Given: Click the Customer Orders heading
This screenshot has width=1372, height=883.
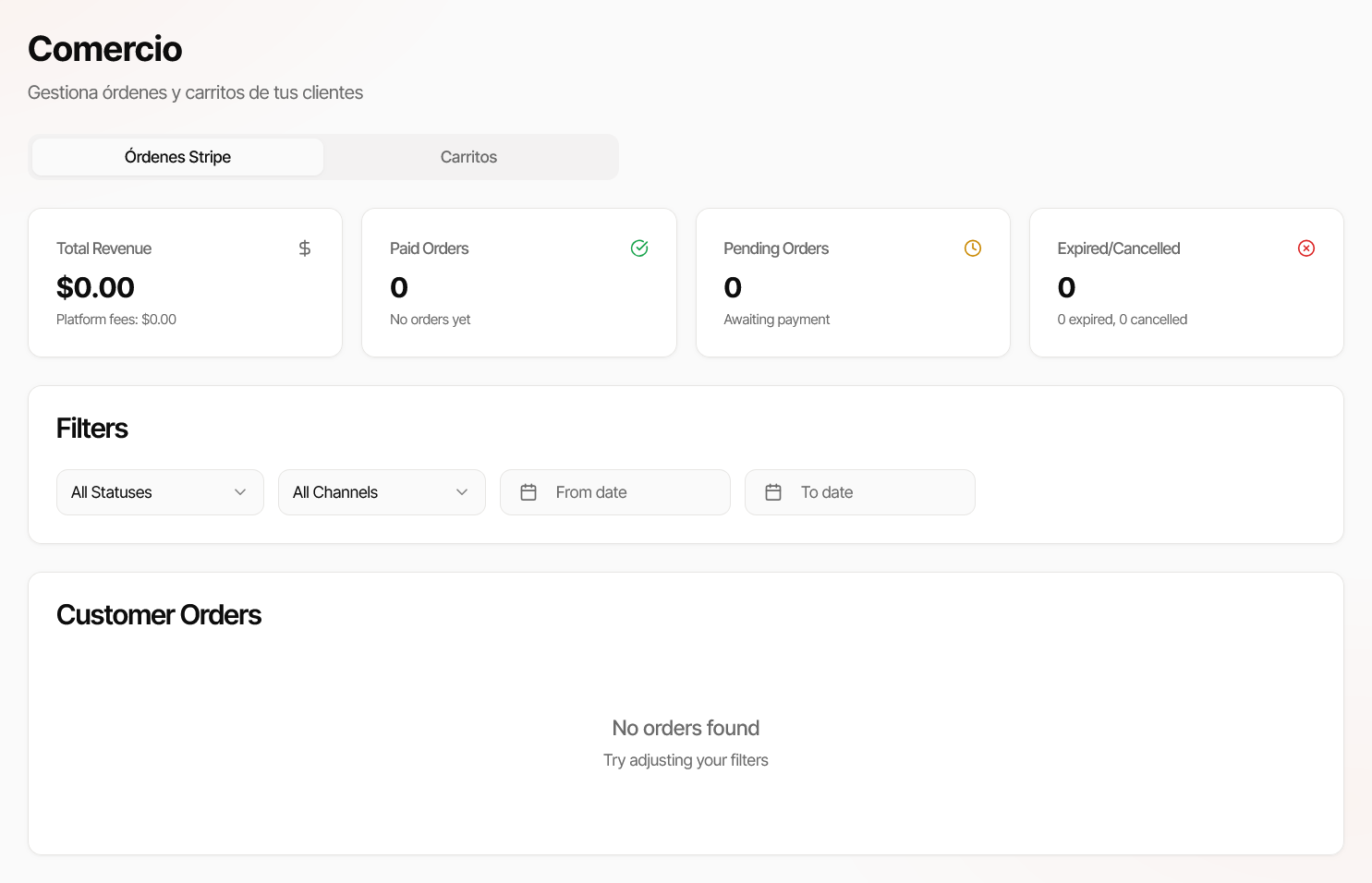Looking at the screenshot, I should pos(159,615).
